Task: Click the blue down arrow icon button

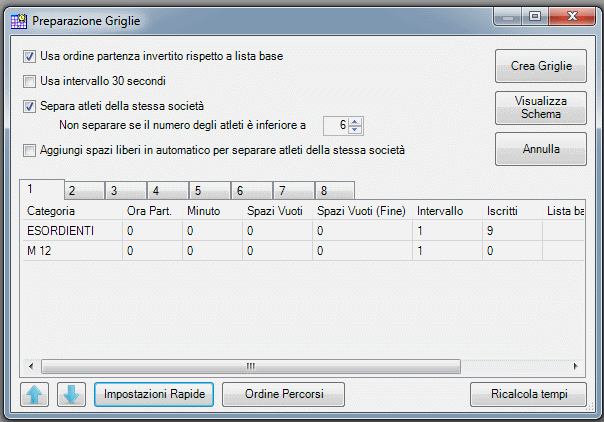Action: coord(71,394)
